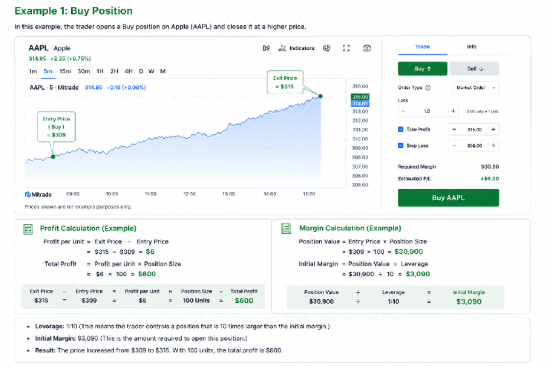Screen dimensions: 553x369
Task: Click the Estimated P/L value
Action: click(x=490, y=179)
